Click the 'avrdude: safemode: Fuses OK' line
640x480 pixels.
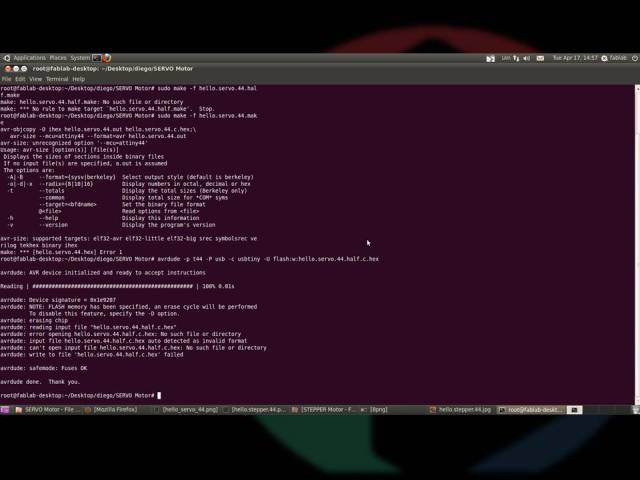(x=43, y=368)
